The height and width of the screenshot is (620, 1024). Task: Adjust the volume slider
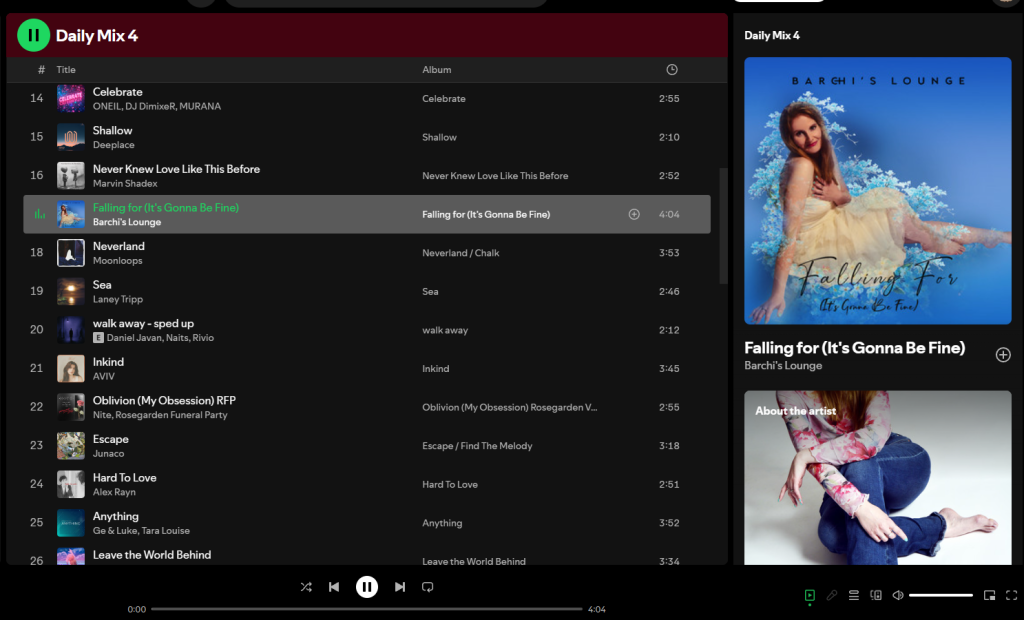pyautogui.click(x=940, y=595)
